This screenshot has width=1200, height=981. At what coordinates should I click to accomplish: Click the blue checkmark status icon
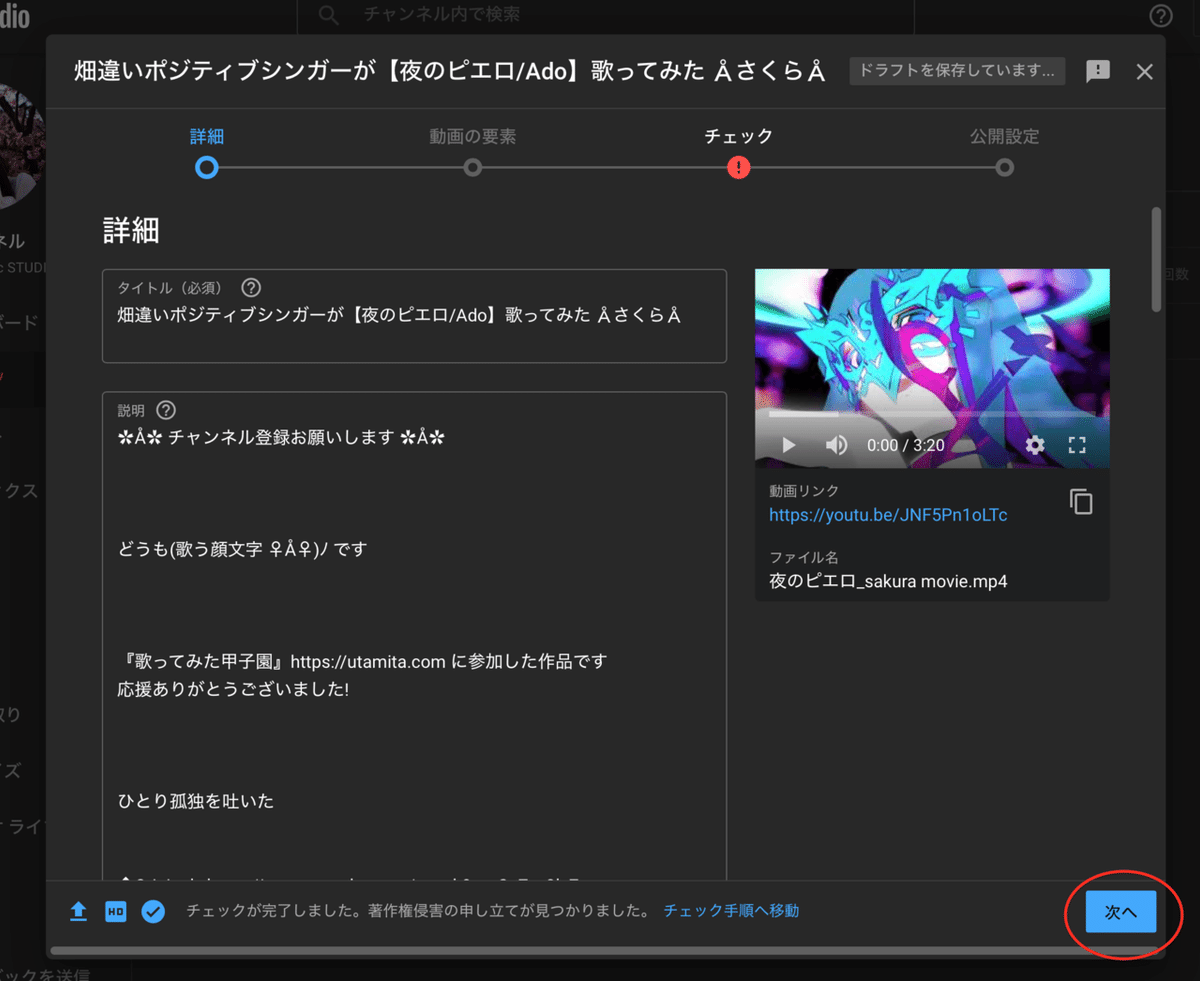click(153, 911)
